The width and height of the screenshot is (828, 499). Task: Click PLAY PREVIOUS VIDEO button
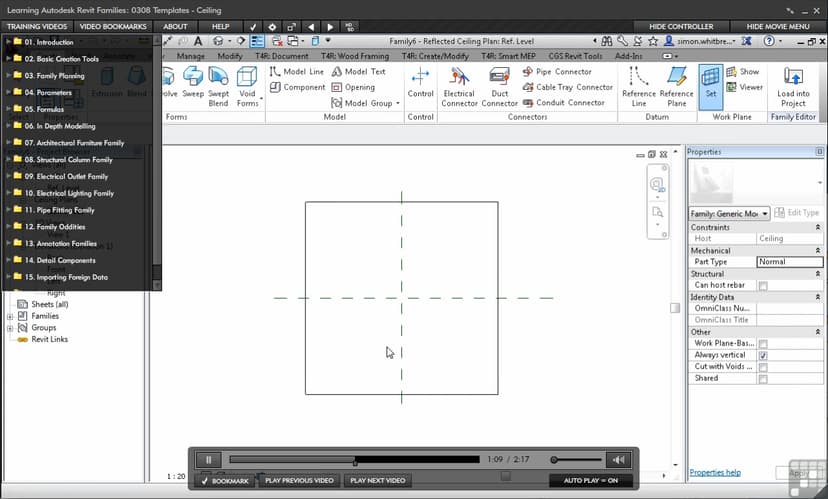coord(299,481)
